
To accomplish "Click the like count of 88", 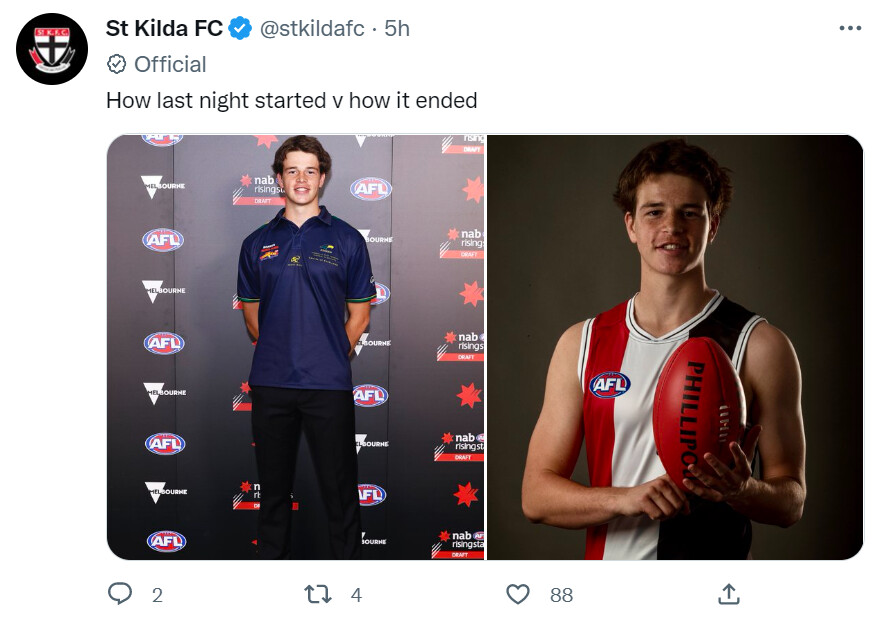I will tap(561, 595).
